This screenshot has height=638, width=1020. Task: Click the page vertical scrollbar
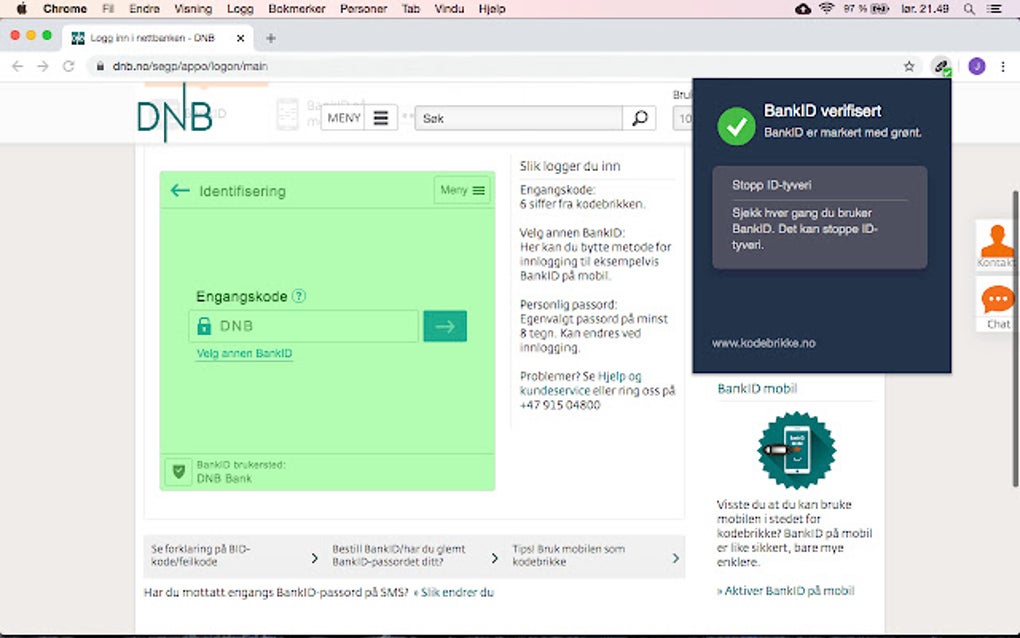1015,338
